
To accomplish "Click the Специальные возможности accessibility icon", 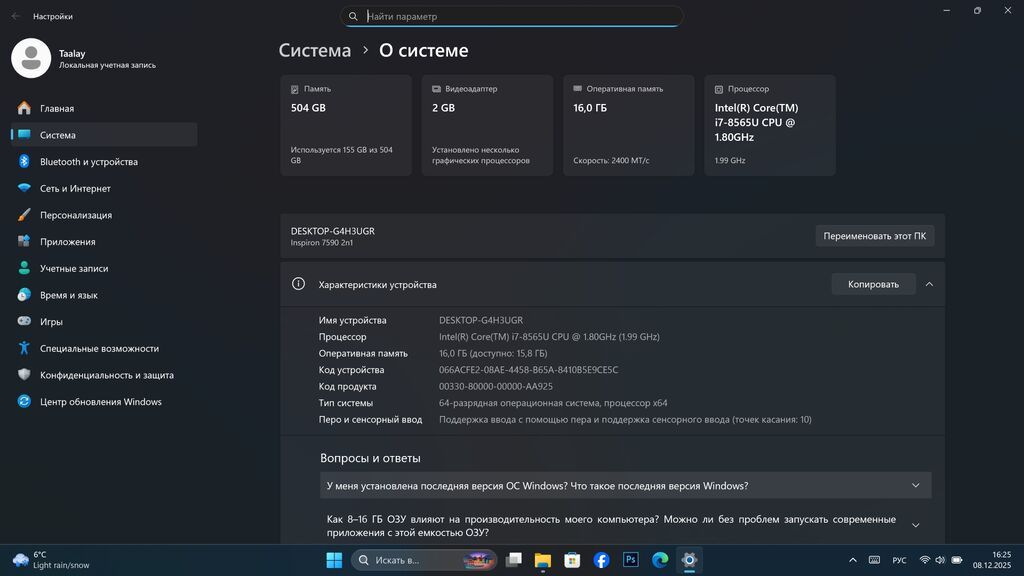I will (x=24, y=348).
